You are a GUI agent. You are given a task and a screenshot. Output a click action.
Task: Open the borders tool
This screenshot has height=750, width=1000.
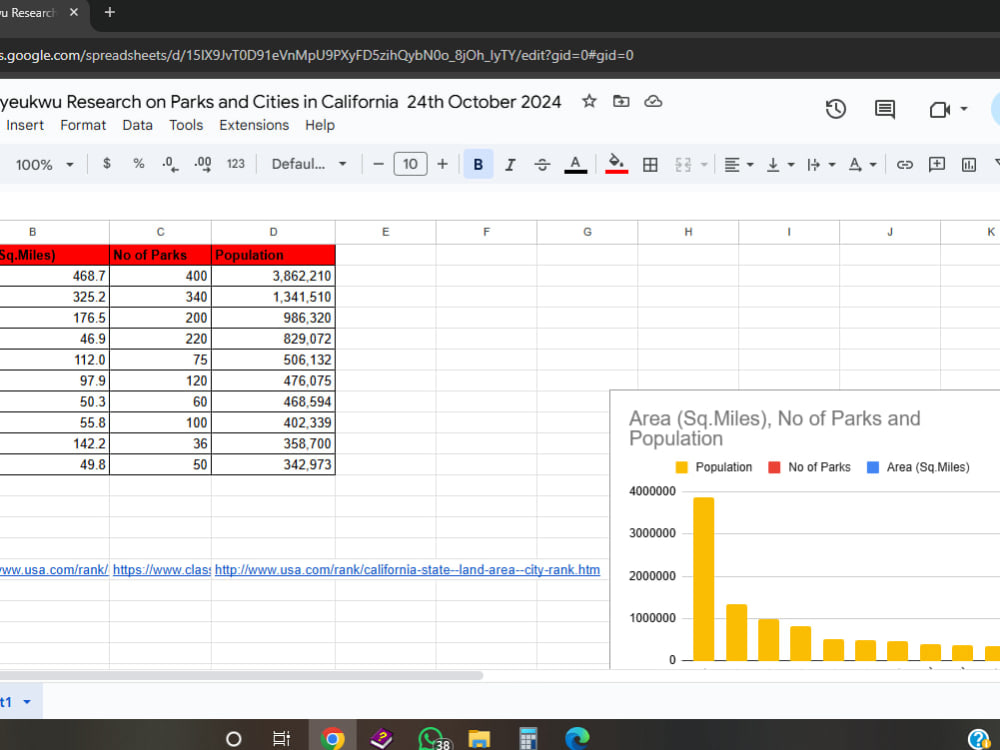pos(650,165)
